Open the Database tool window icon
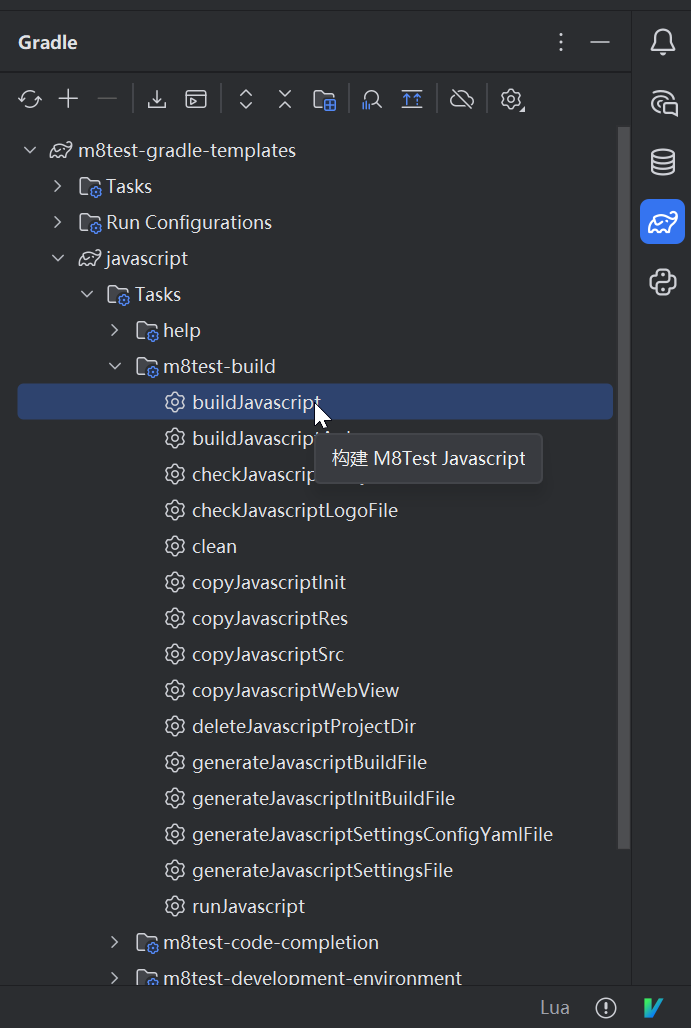 click(662, 162)
